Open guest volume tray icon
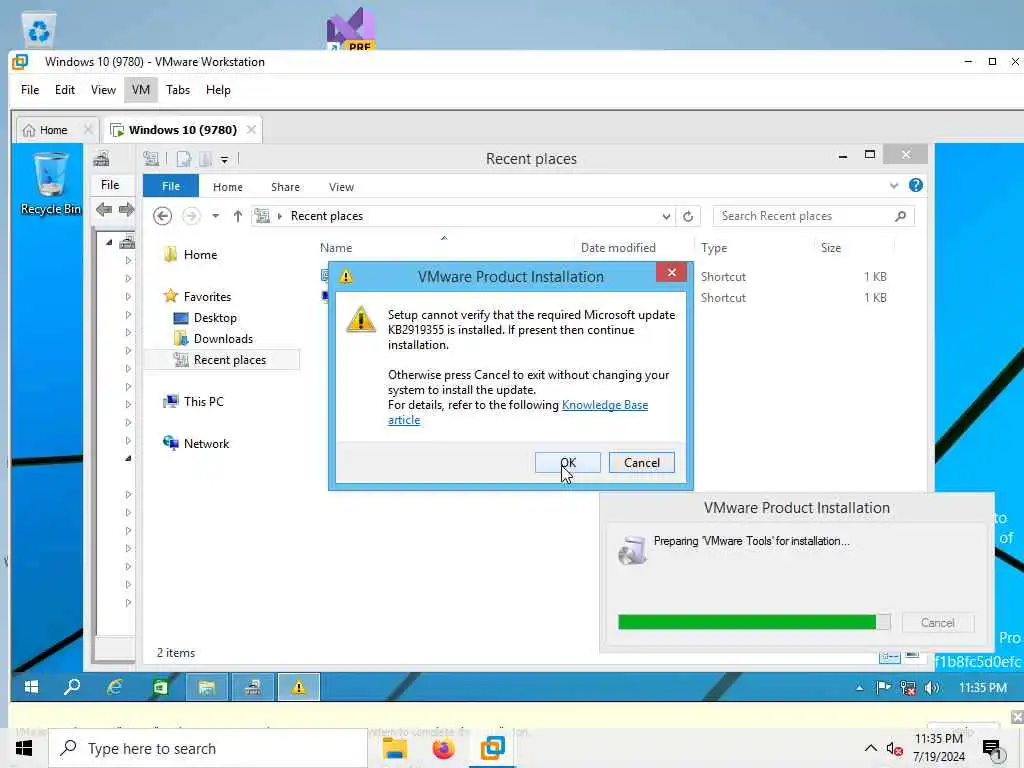 point(931,688)
